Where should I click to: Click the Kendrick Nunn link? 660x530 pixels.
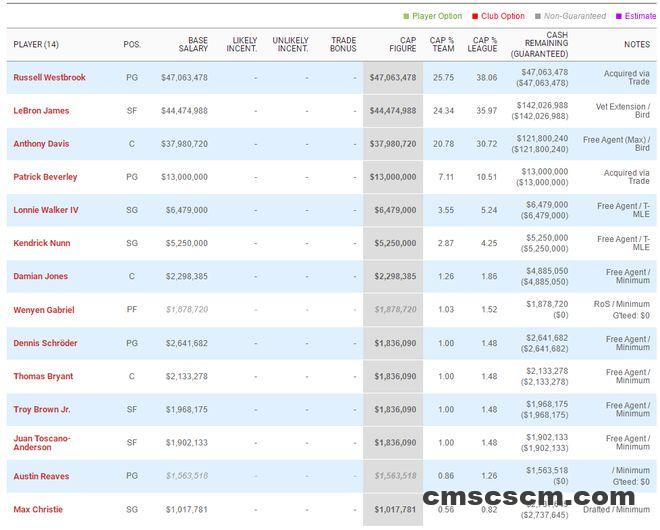[x=41, y=243]
